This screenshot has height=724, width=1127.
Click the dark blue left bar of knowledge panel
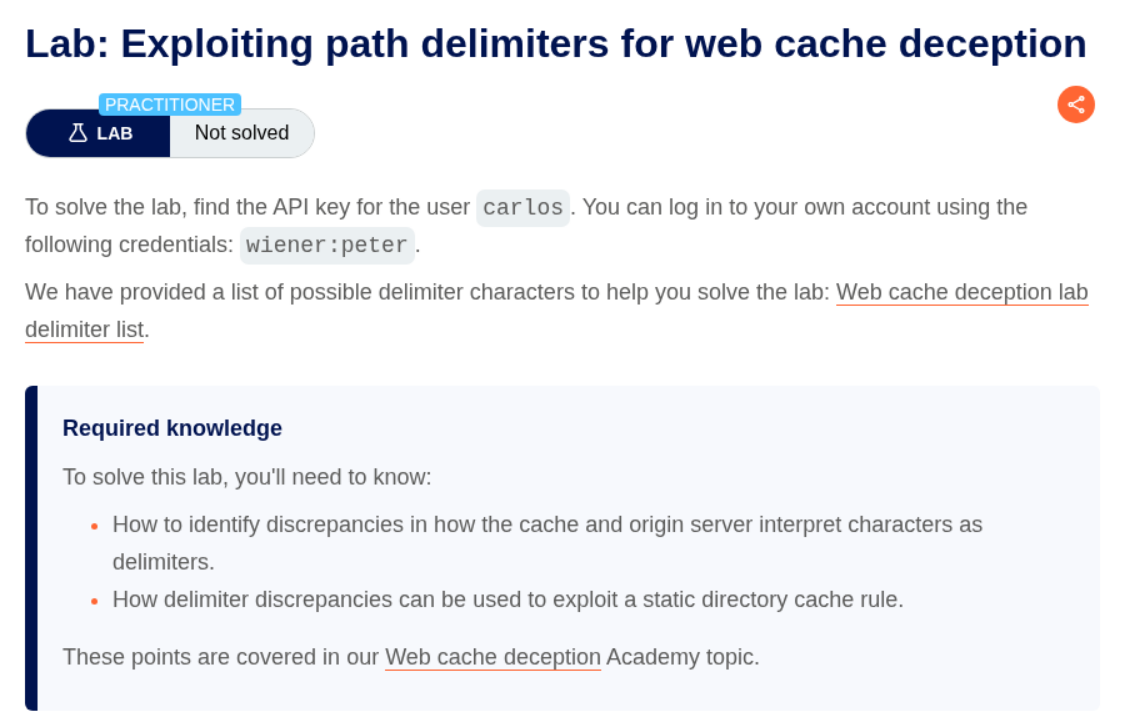pos(31,547)
